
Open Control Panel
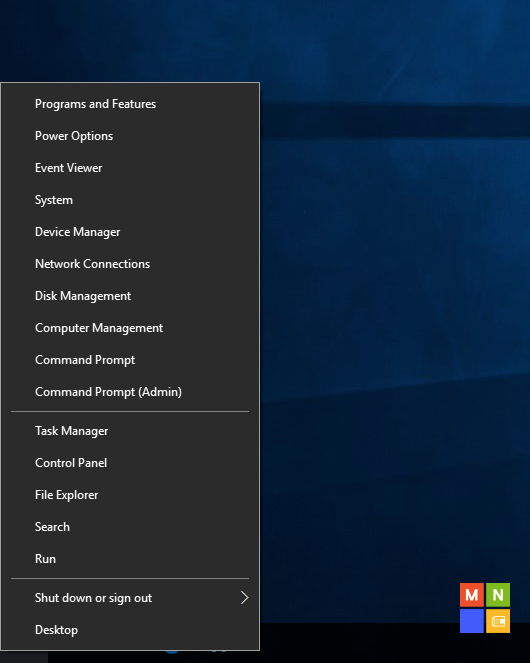[x=130, y=463]
